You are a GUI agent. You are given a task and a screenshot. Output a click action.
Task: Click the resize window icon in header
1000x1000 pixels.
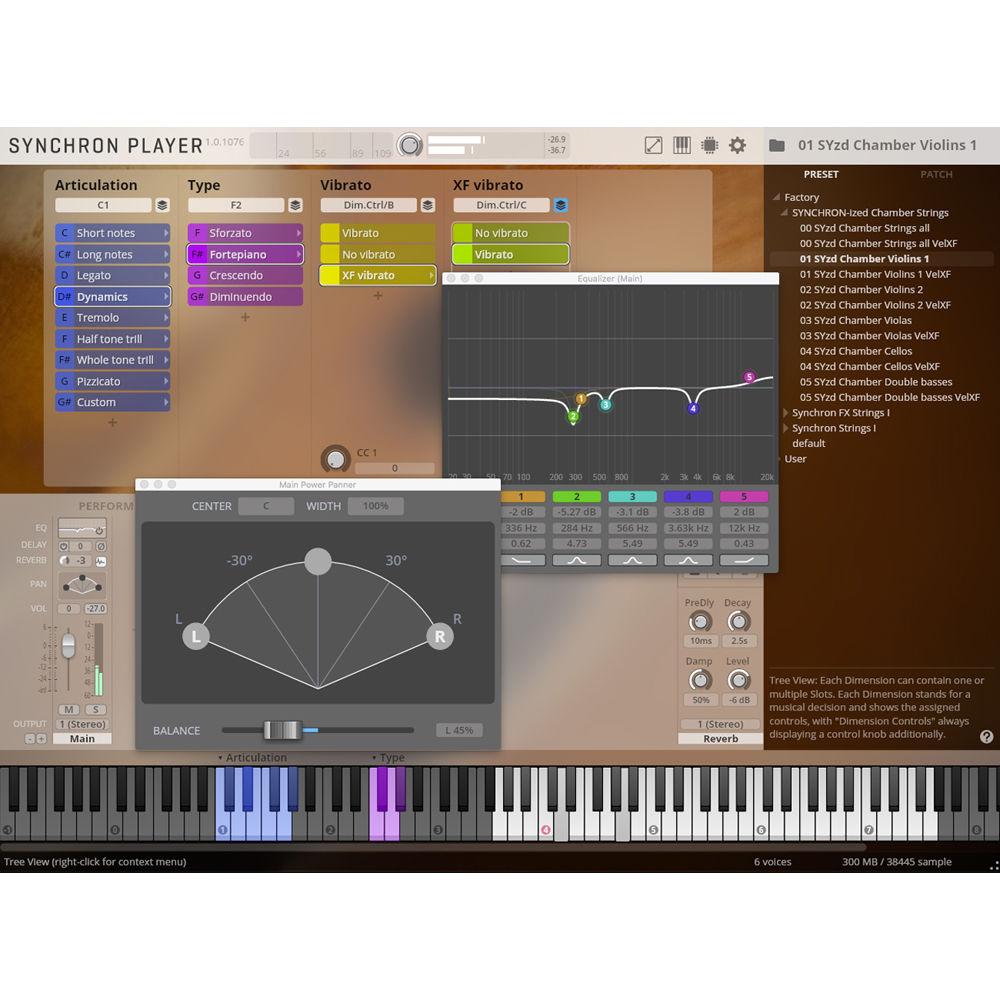click(x=653, y=145)
